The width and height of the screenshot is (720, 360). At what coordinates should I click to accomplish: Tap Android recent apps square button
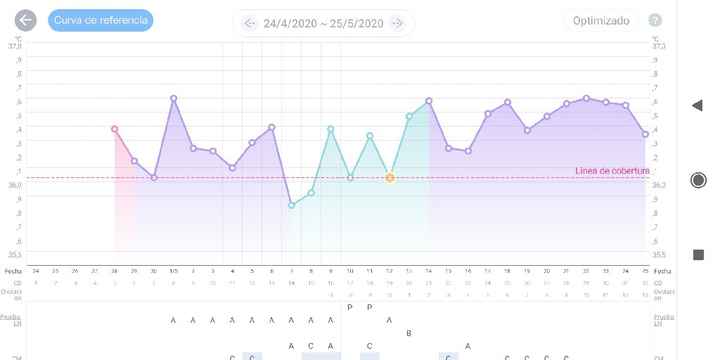698,254
